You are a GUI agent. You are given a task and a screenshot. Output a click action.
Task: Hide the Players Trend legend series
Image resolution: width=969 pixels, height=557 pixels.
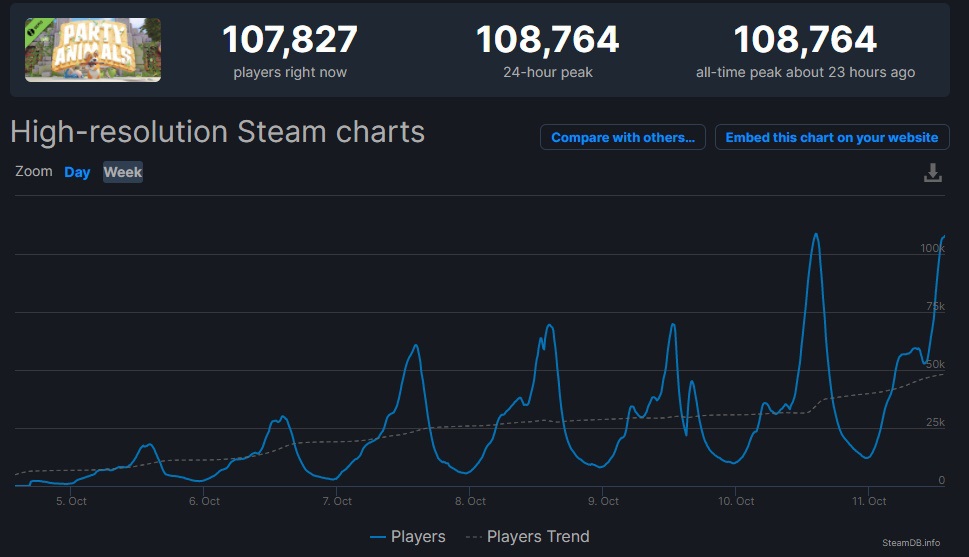[528, 537]
